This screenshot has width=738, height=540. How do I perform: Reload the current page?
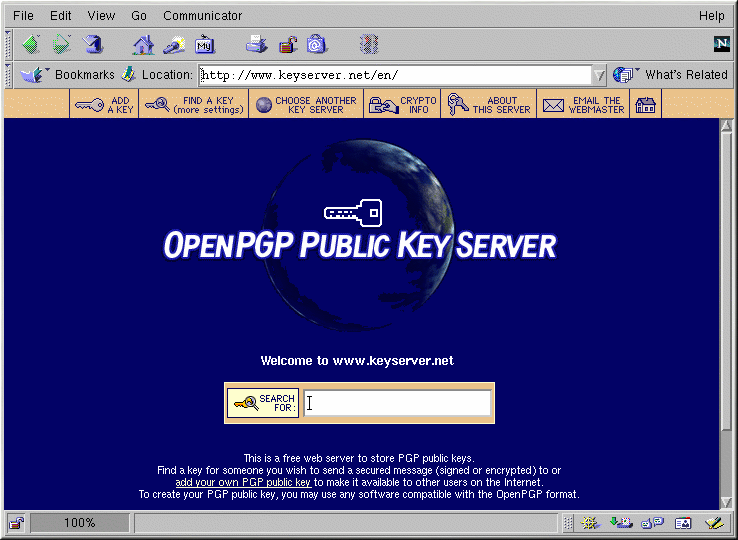tap(93, 44)
